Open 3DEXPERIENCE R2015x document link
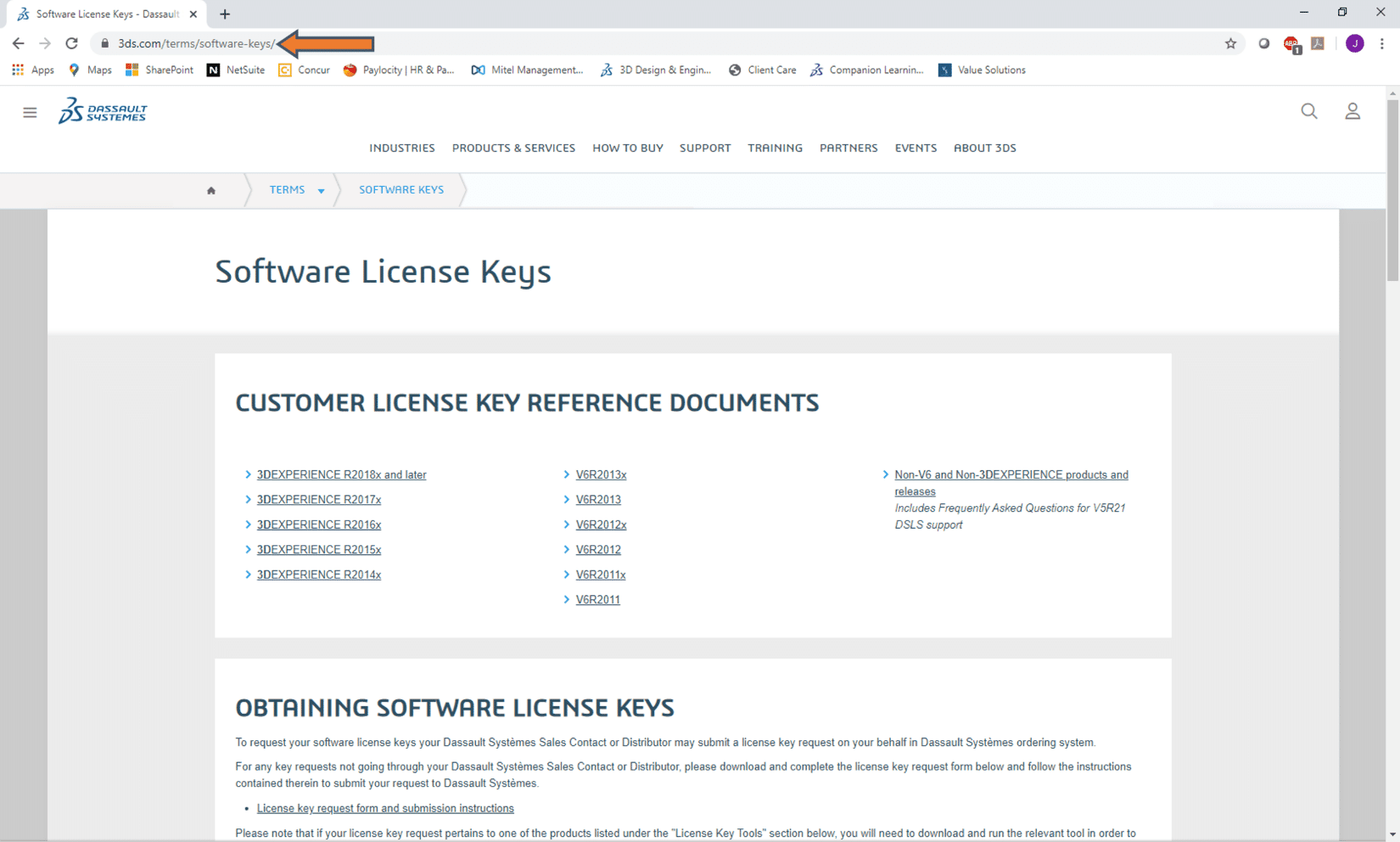 (x=319, y=549)
